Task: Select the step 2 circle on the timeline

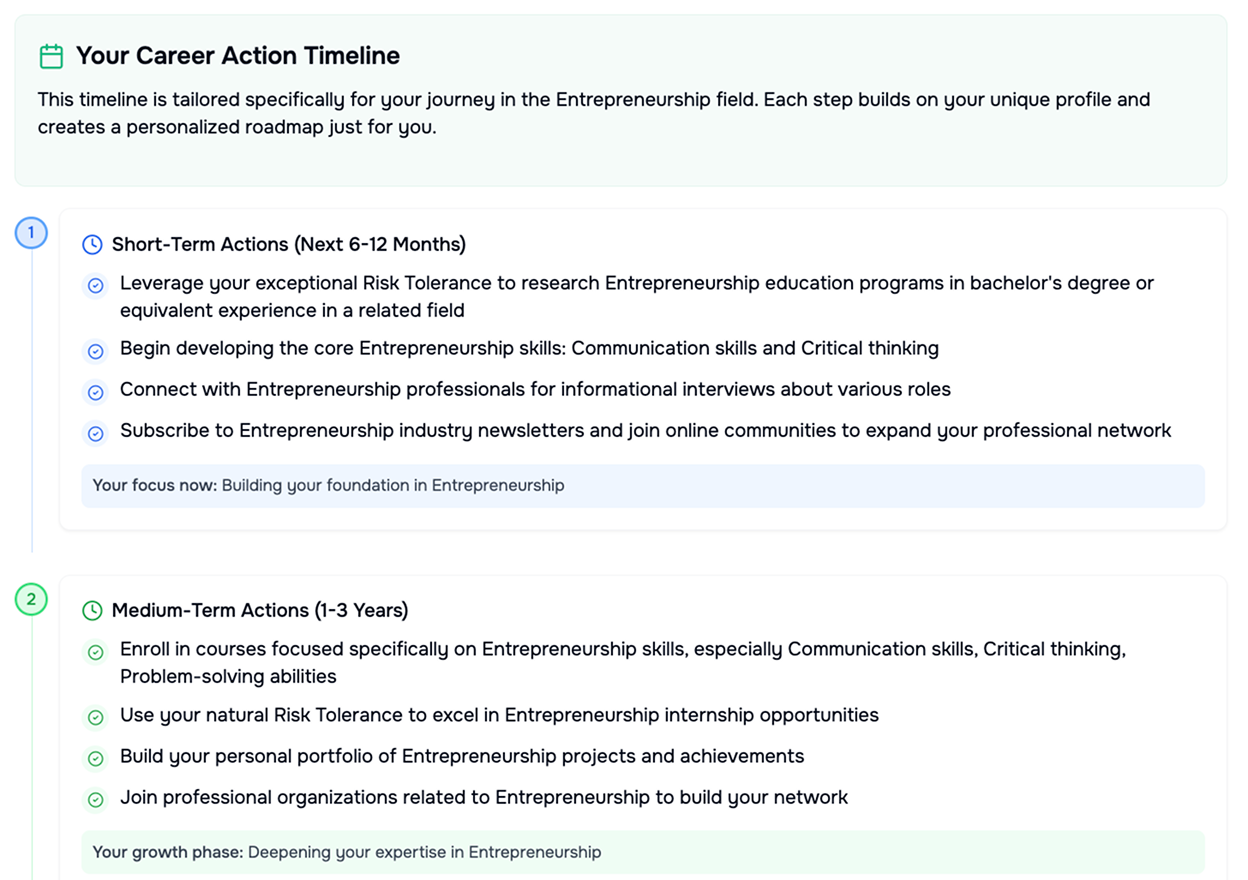Action: [31, 600]
